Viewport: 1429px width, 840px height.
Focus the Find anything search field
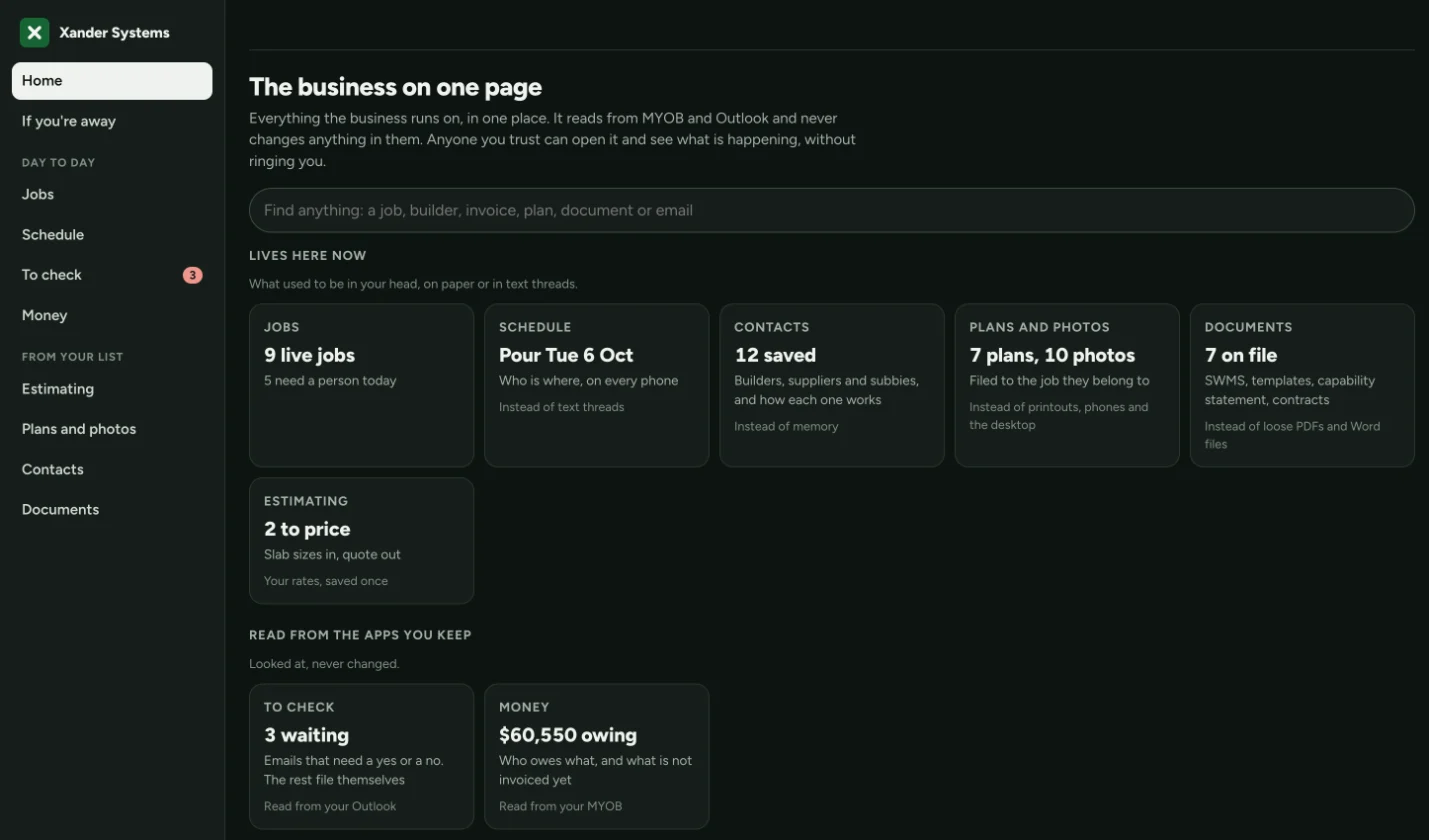(x=832, y=210)
